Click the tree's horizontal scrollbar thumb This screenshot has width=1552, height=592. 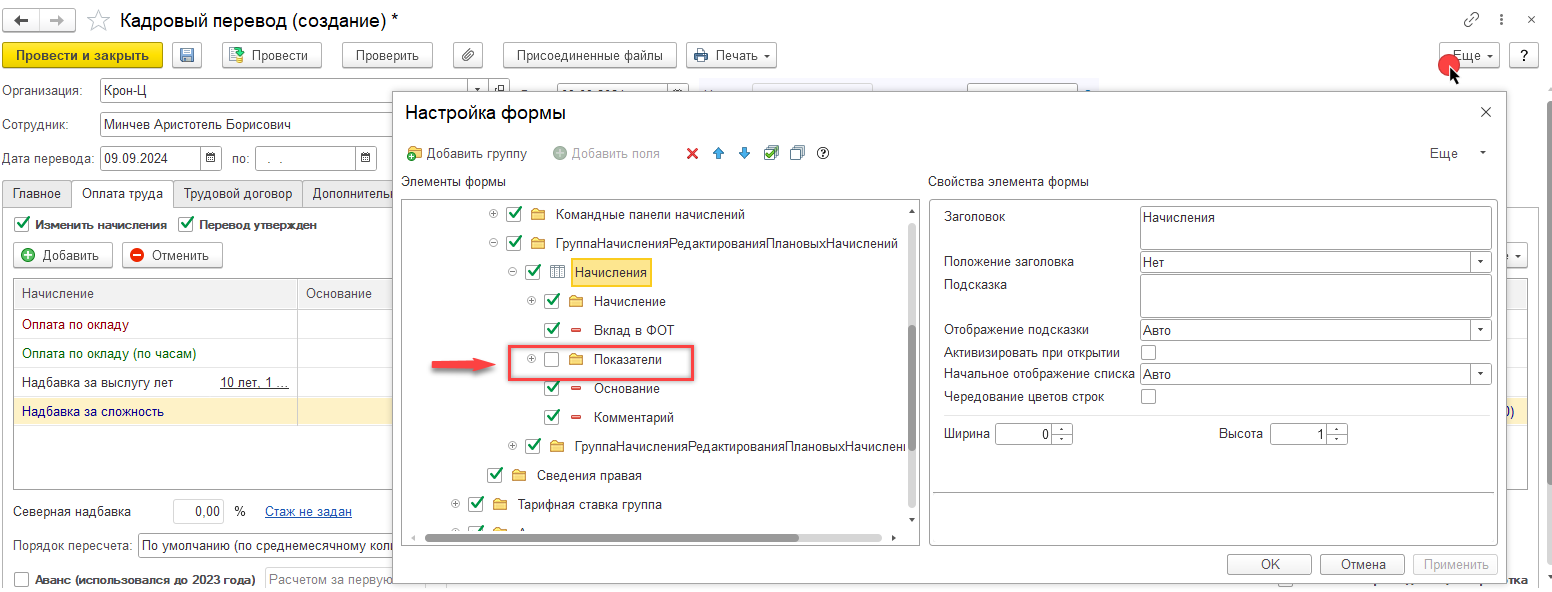[x=612, y=538]
